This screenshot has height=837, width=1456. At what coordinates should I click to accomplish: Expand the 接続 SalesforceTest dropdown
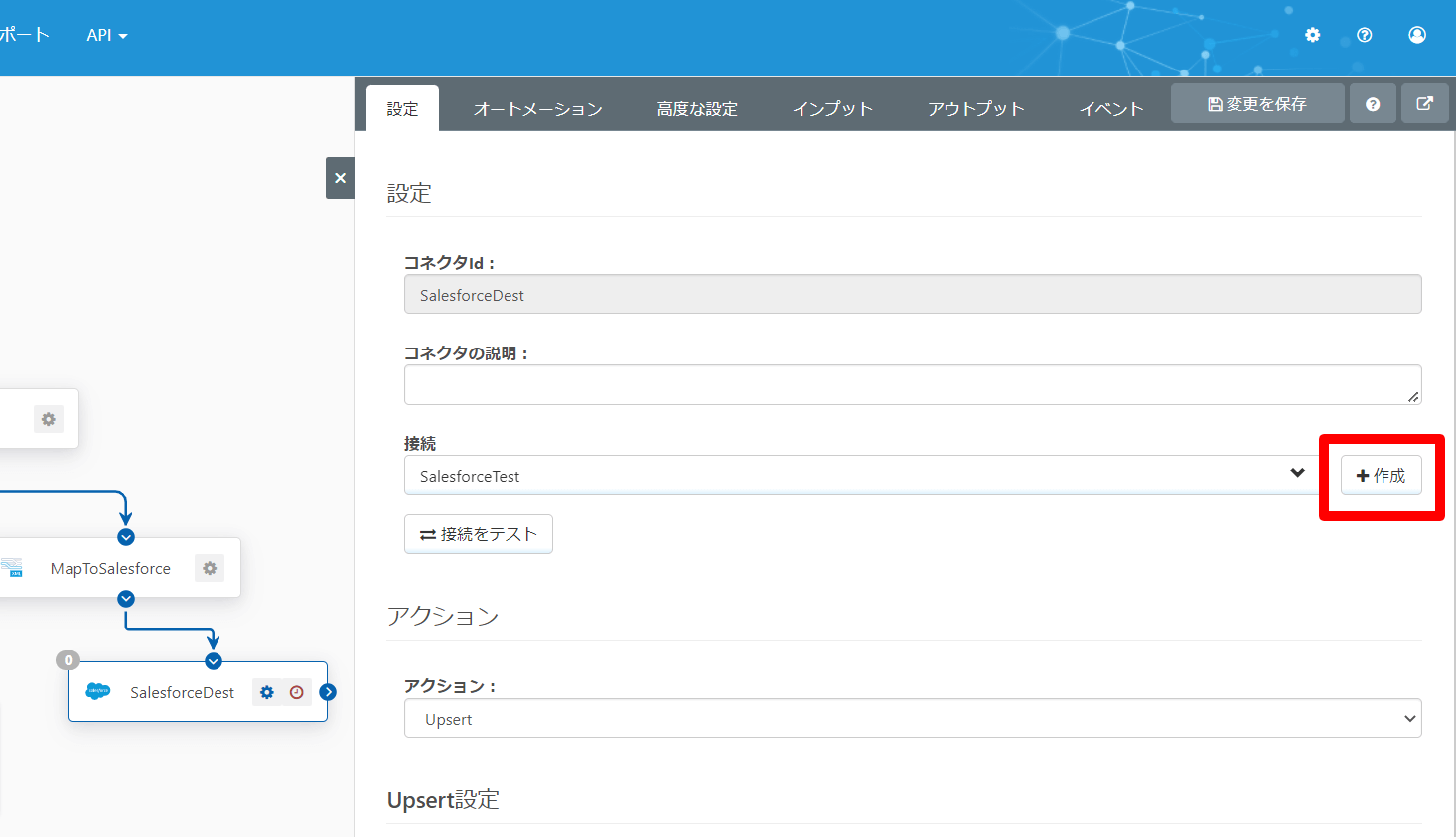pos(860,476)
